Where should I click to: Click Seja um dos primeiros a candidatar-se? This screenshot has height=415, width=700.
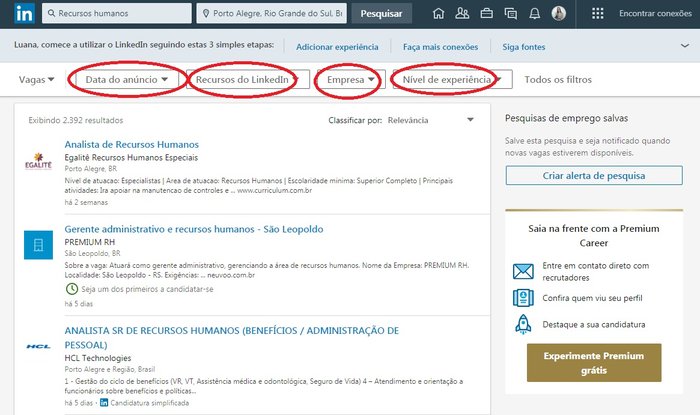pyautogui.click(x=147, y=289)
